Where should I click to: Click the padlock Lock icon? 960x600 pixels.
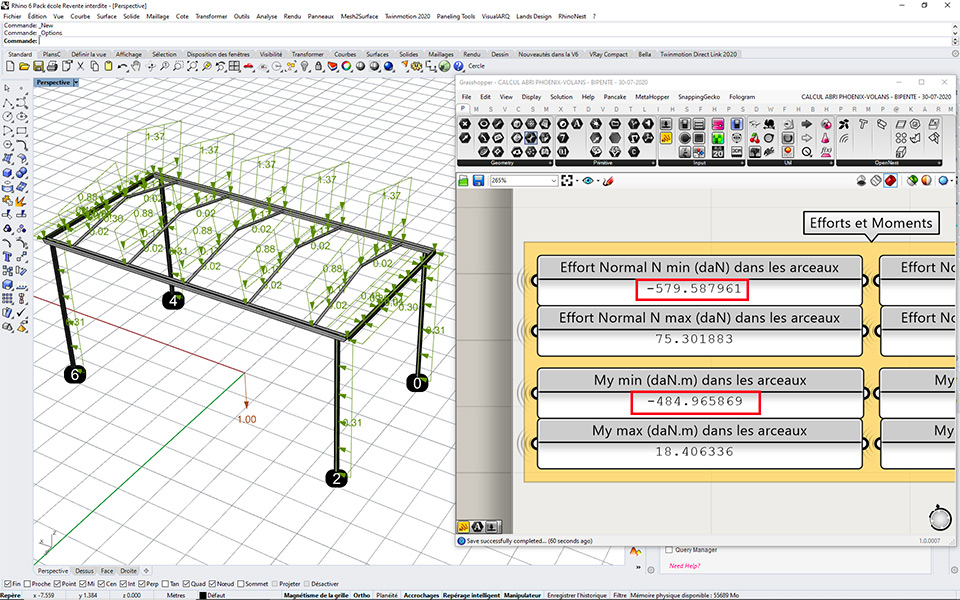point(319,66)
